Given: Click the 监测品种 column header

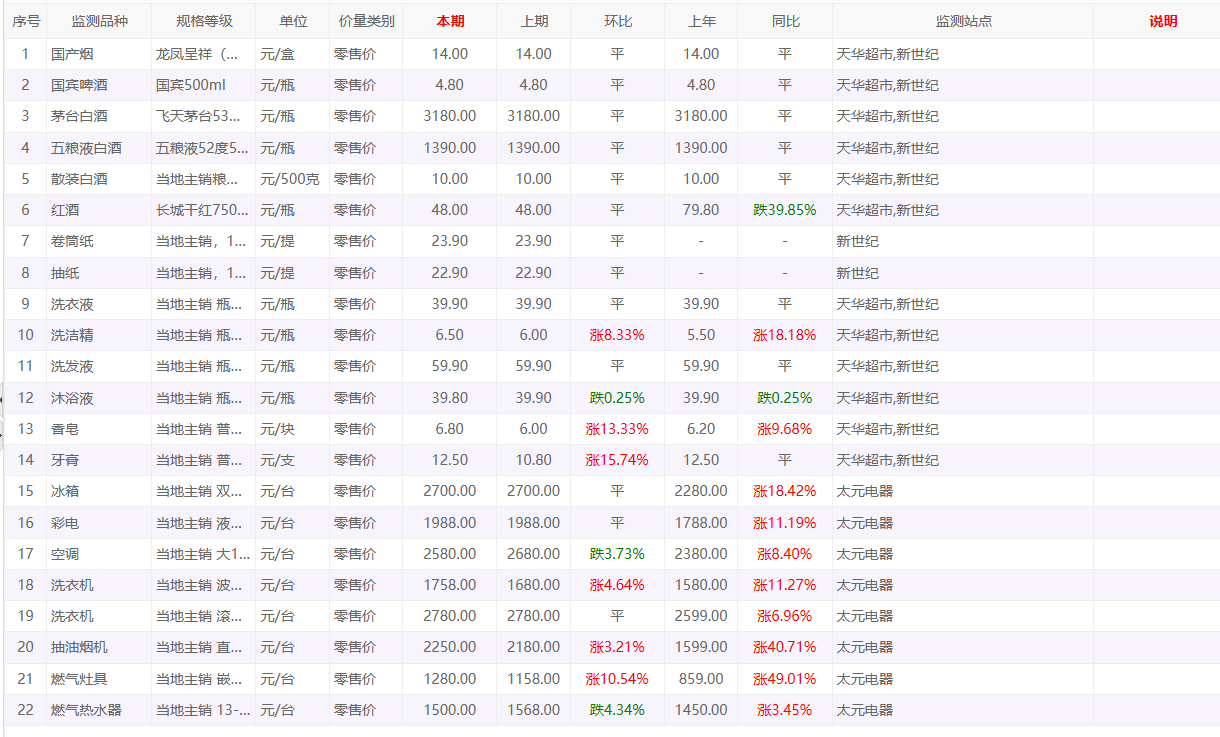Looking at the screenshot, I should 99,21.
